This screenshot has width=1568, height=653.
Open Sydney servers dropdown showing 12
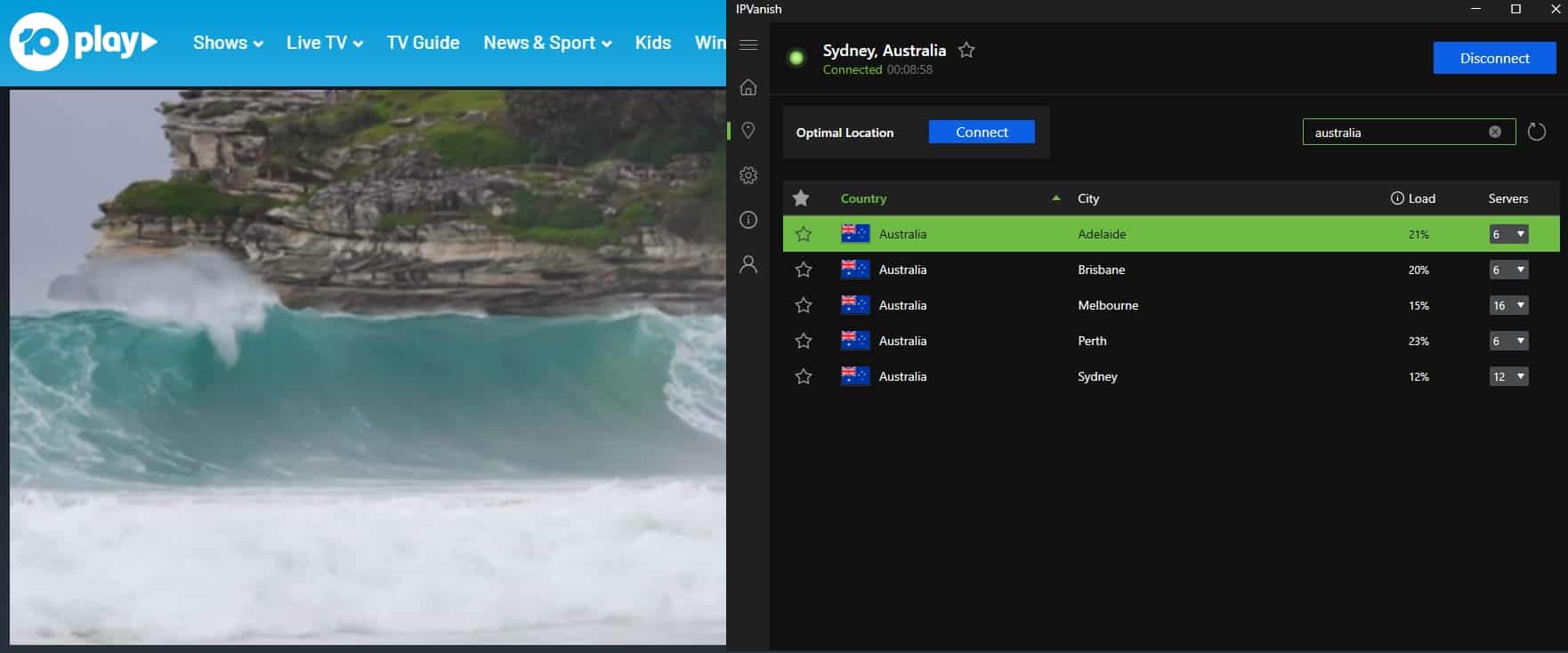tap(1508, 376)
